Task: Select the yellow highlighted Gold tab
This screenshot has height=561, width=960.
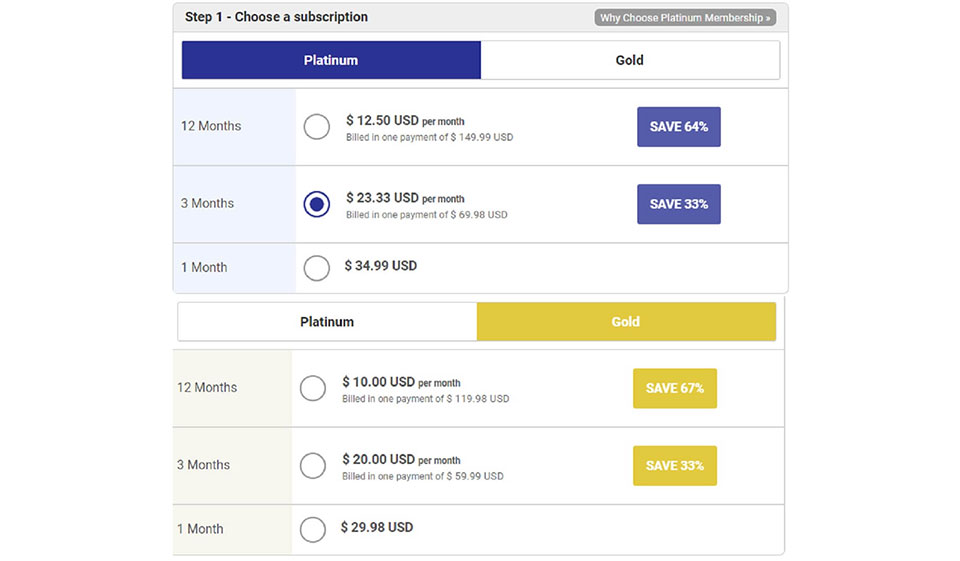Action: point(626,322)
